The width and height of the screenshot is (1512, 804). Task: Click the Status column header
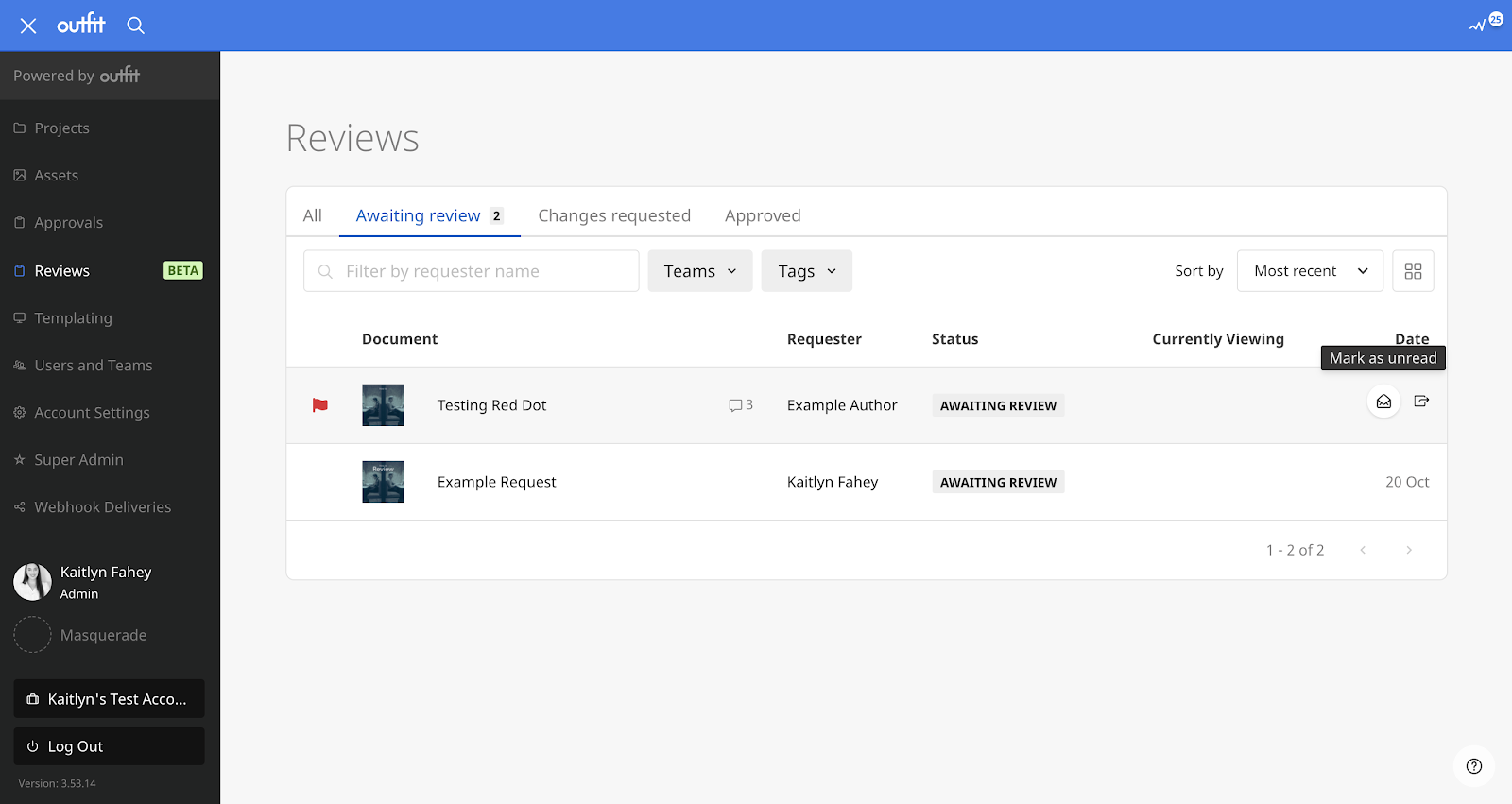click(955, 339)
